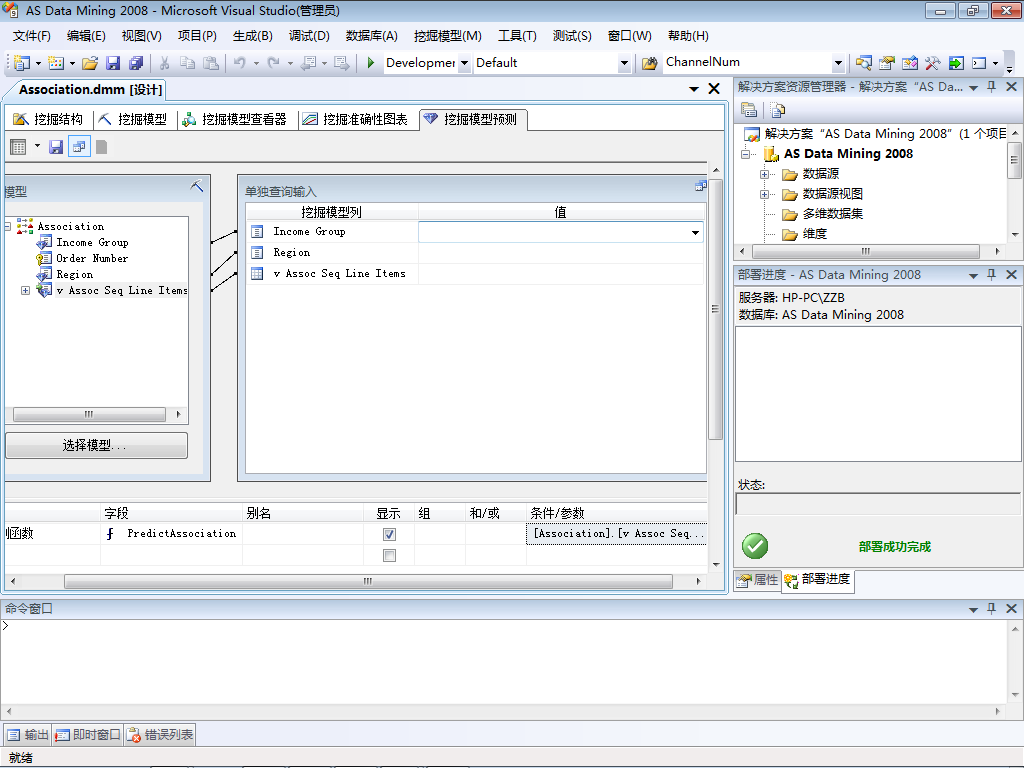Open the query view dropdown arrow beside grid icon
The width and height of the screenshot is (1024, 768).
click(37, 146)
